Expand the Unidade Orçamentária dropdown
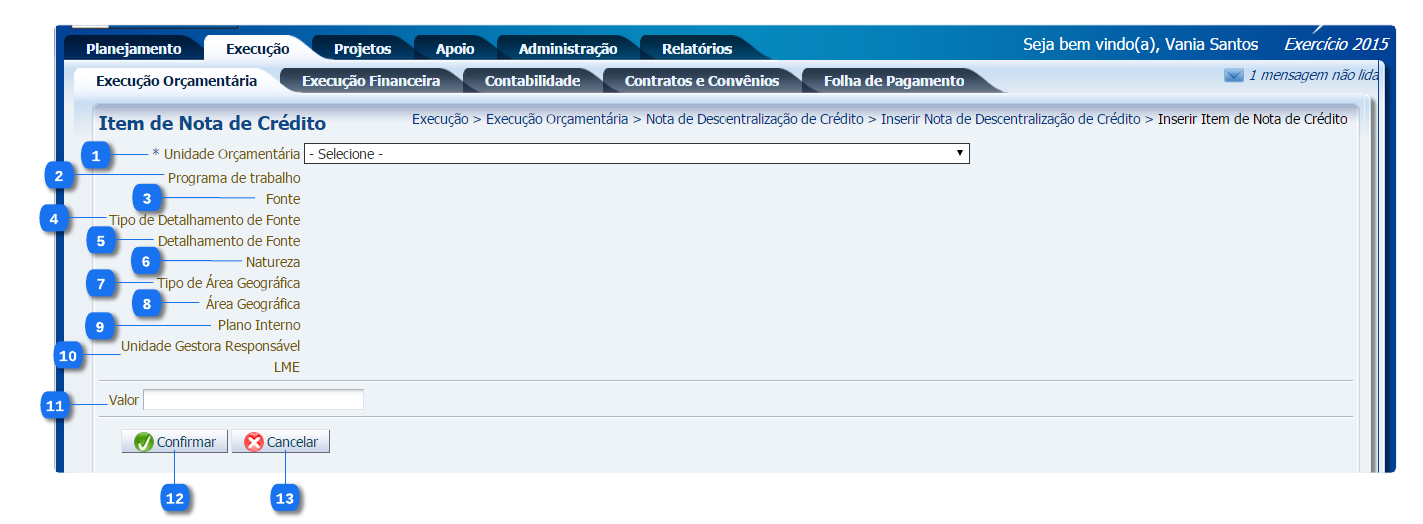Image resolution: width=1423 pixels, height=524 pixels. click(x=636, y=154)
